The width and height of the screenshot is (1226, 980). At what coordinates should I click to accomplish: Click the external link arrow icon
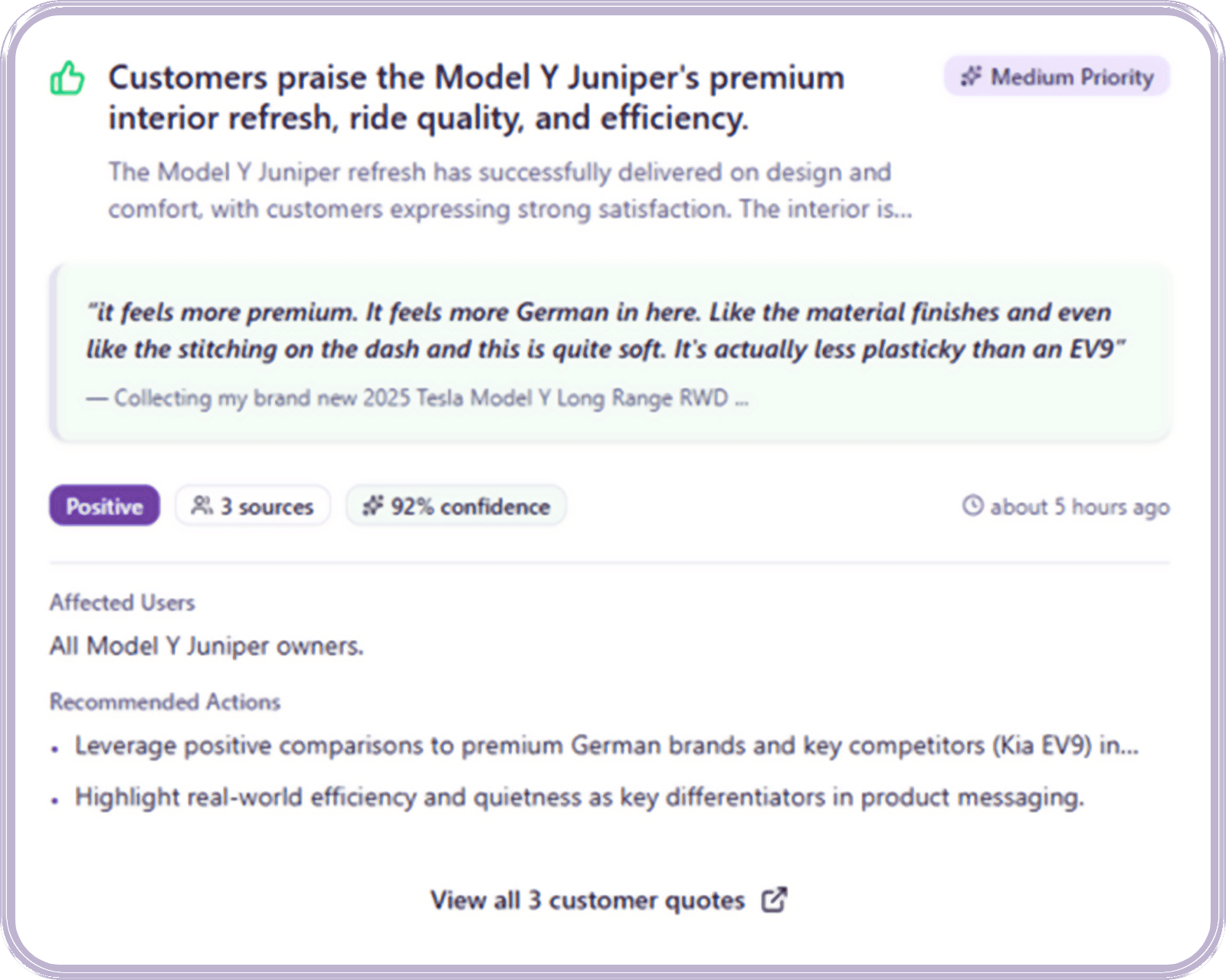tap(774, 900)
